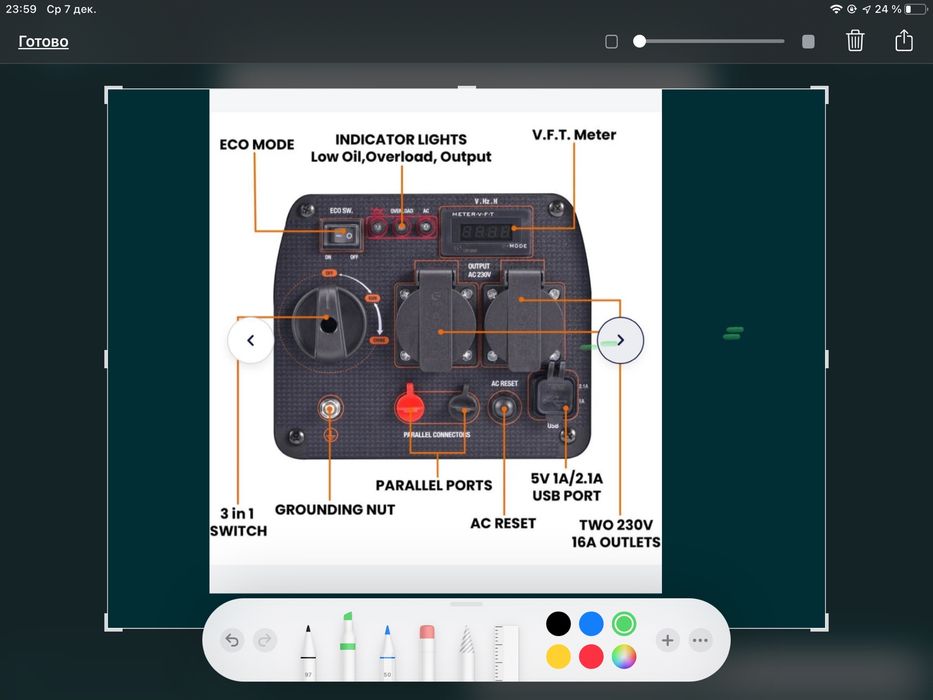This screenshot has width=933, height=700.
Task: Add annotation with the plus button
Action: (668, 640)
